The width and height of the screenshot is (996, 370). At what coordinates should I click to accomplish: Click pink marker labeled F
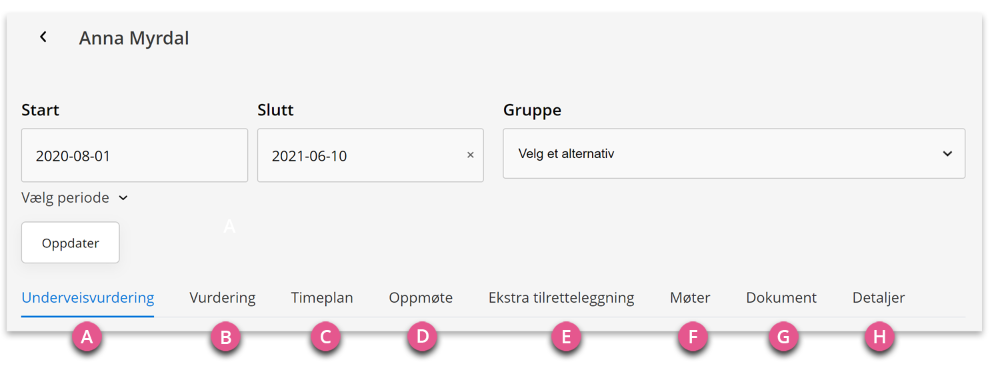pos(692,338)
